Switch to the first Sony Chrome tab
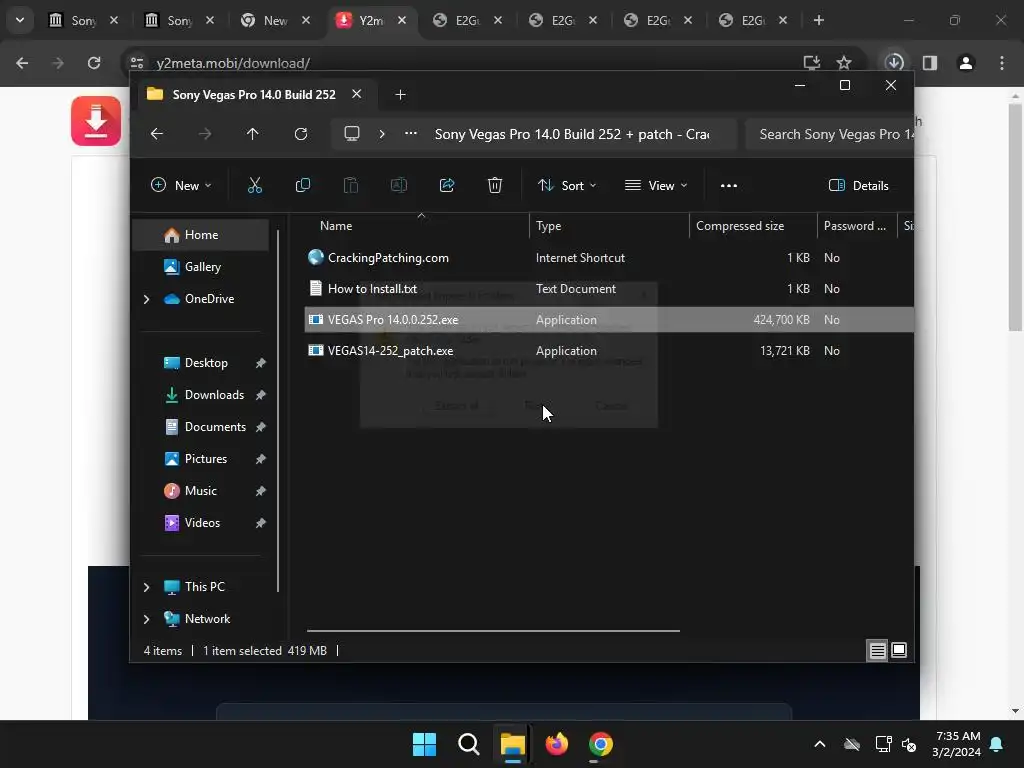Image resolution: width=1024 pixels, height=768 pixels. (82, 20)
